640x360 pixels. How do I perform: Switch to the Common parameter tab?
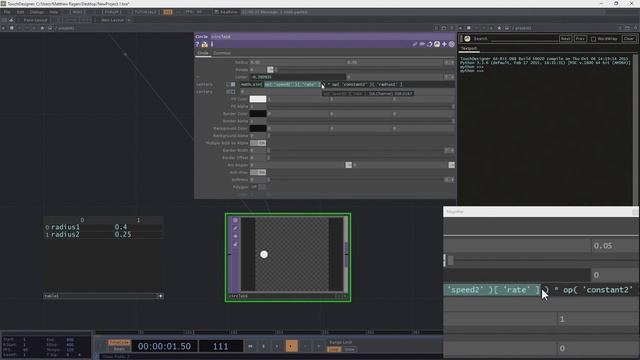pyautogui.click(x=222, y=53)
